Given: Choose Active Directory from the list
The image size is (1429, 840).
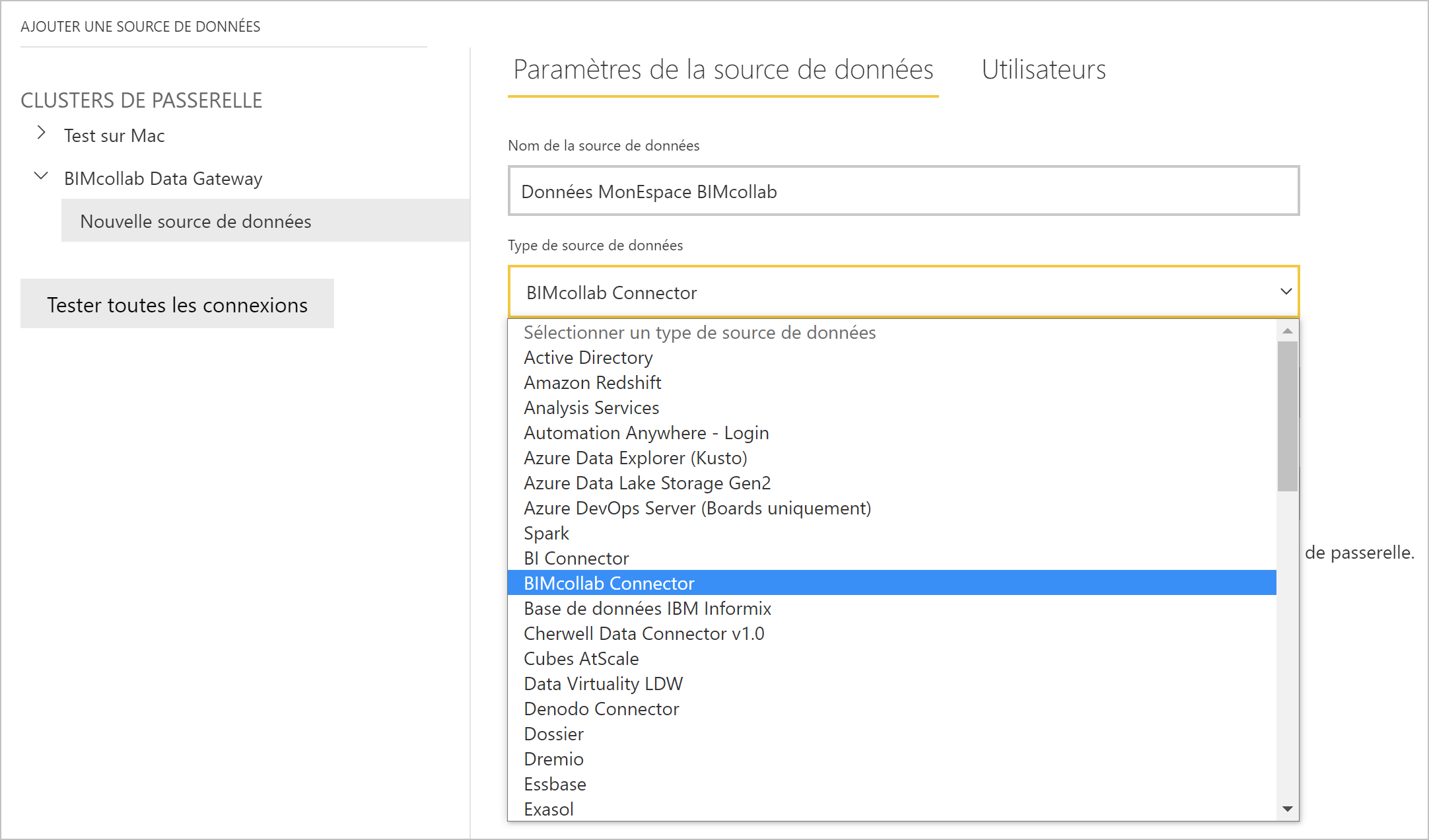Looking at the screenshot, I should point(891,357).
